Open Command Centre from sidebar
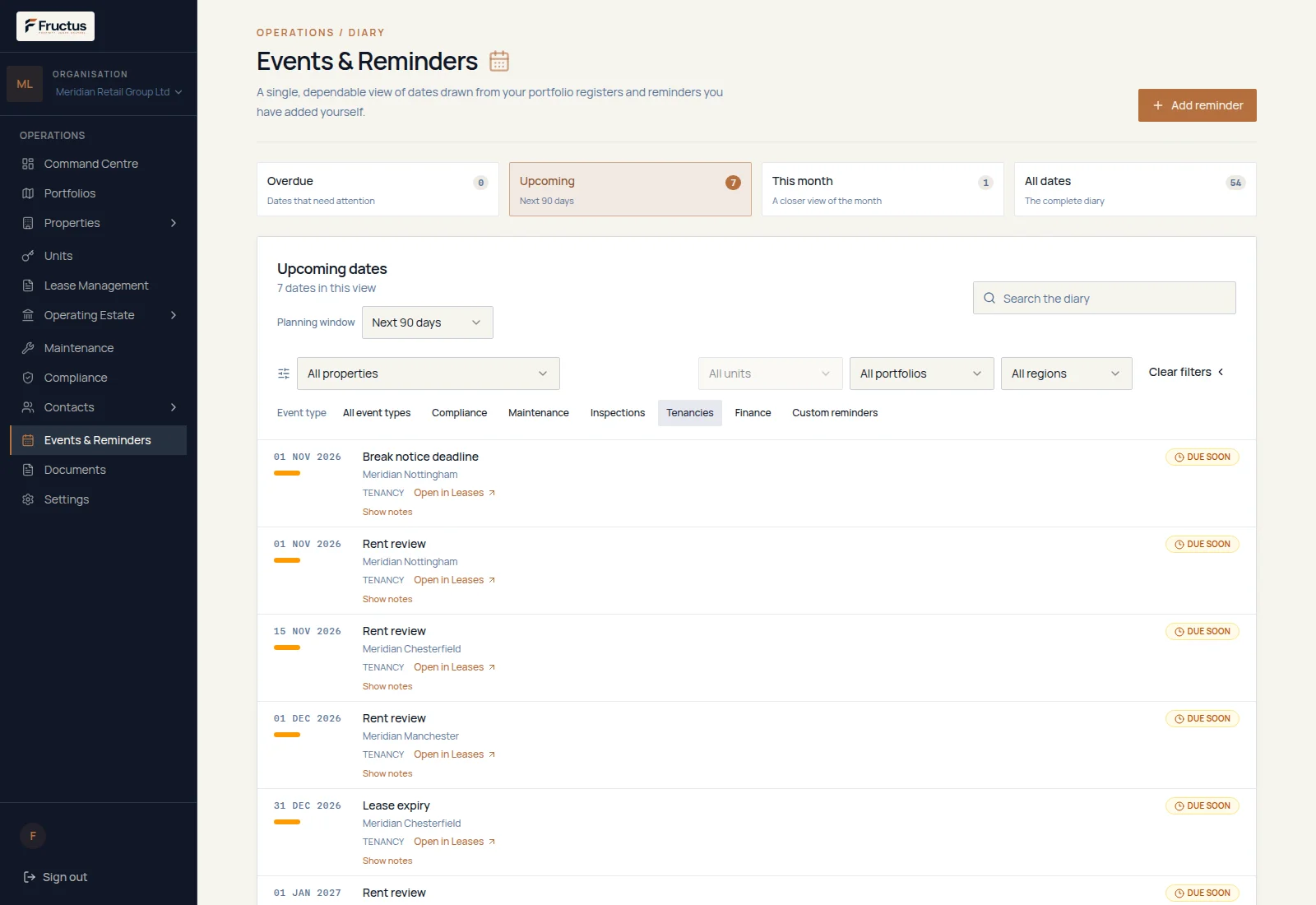The height and width of the screenshot is (905, 1316). pos(90,164)
